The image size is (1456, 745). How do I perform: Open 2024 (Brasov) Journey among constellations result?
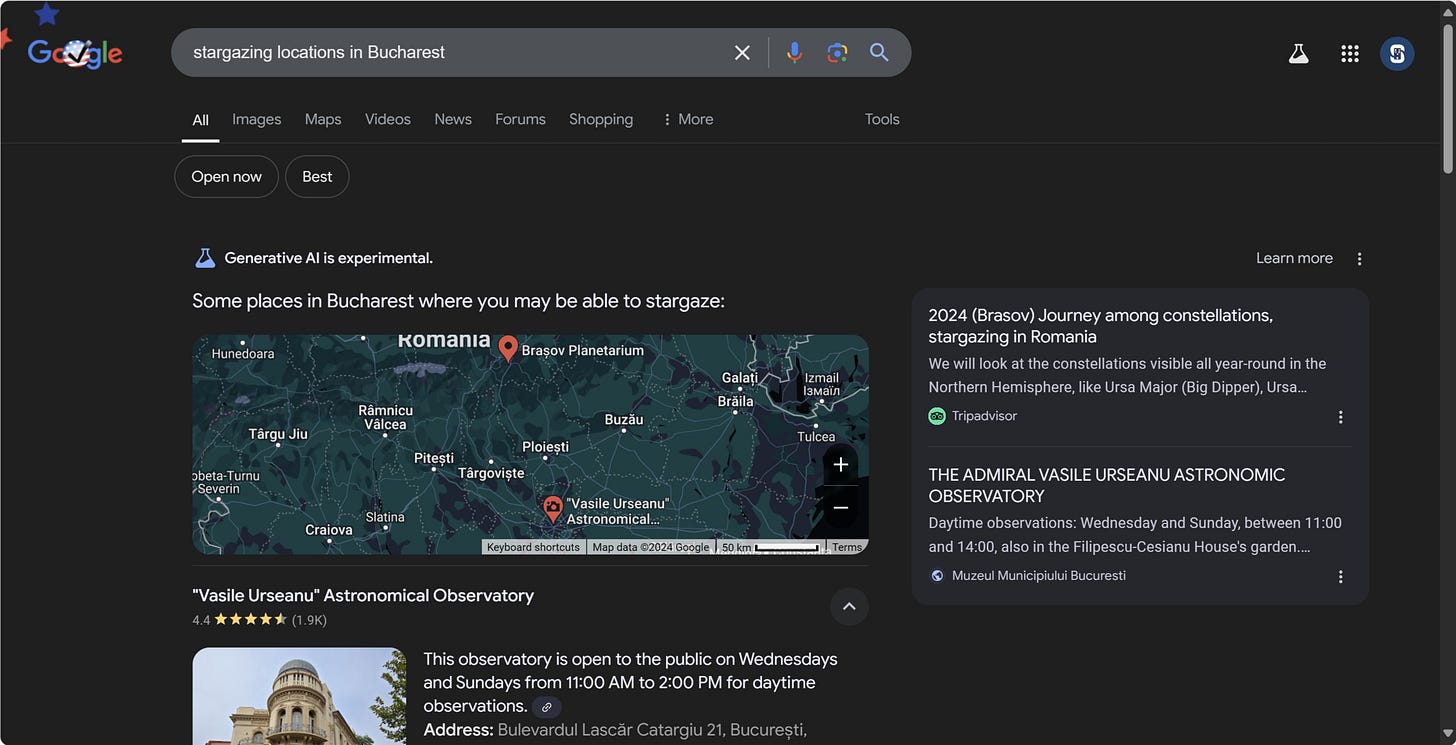1100,326
